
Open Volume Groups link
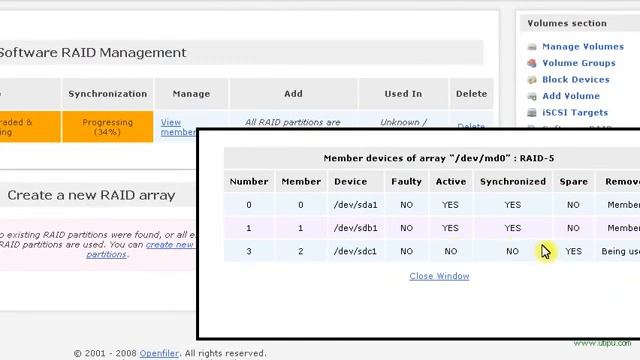pyautogui.click(x=578, y=63)
